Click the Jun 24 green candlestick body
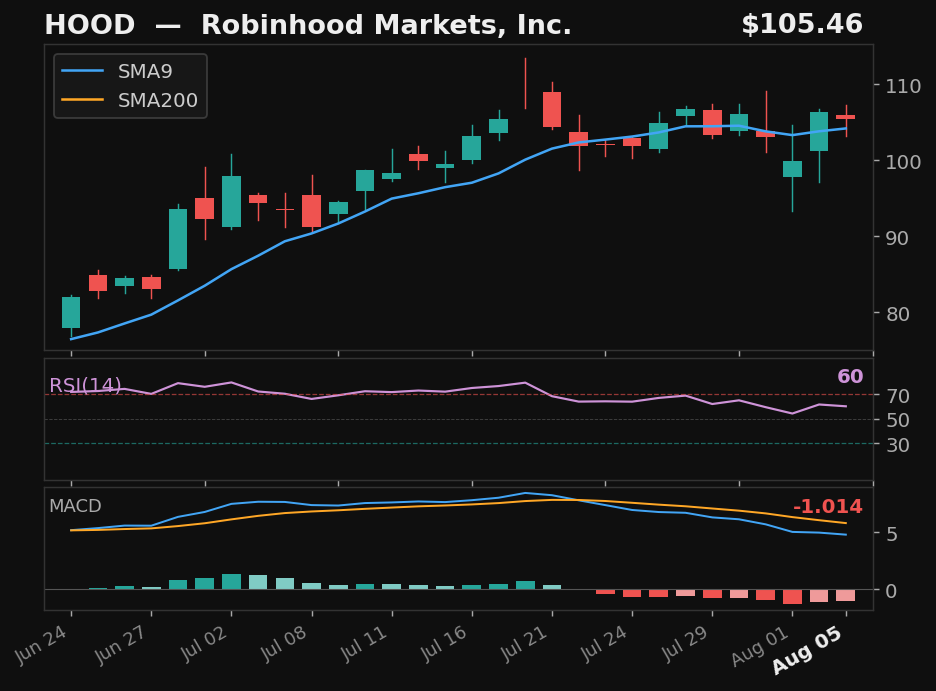This screenshot has height=691, width=936. (71, 312)
